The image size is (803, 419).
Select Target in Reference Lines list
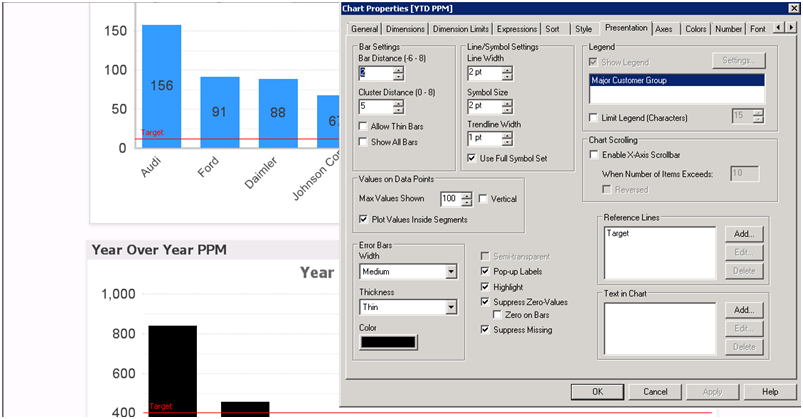(x=618, y=233)
